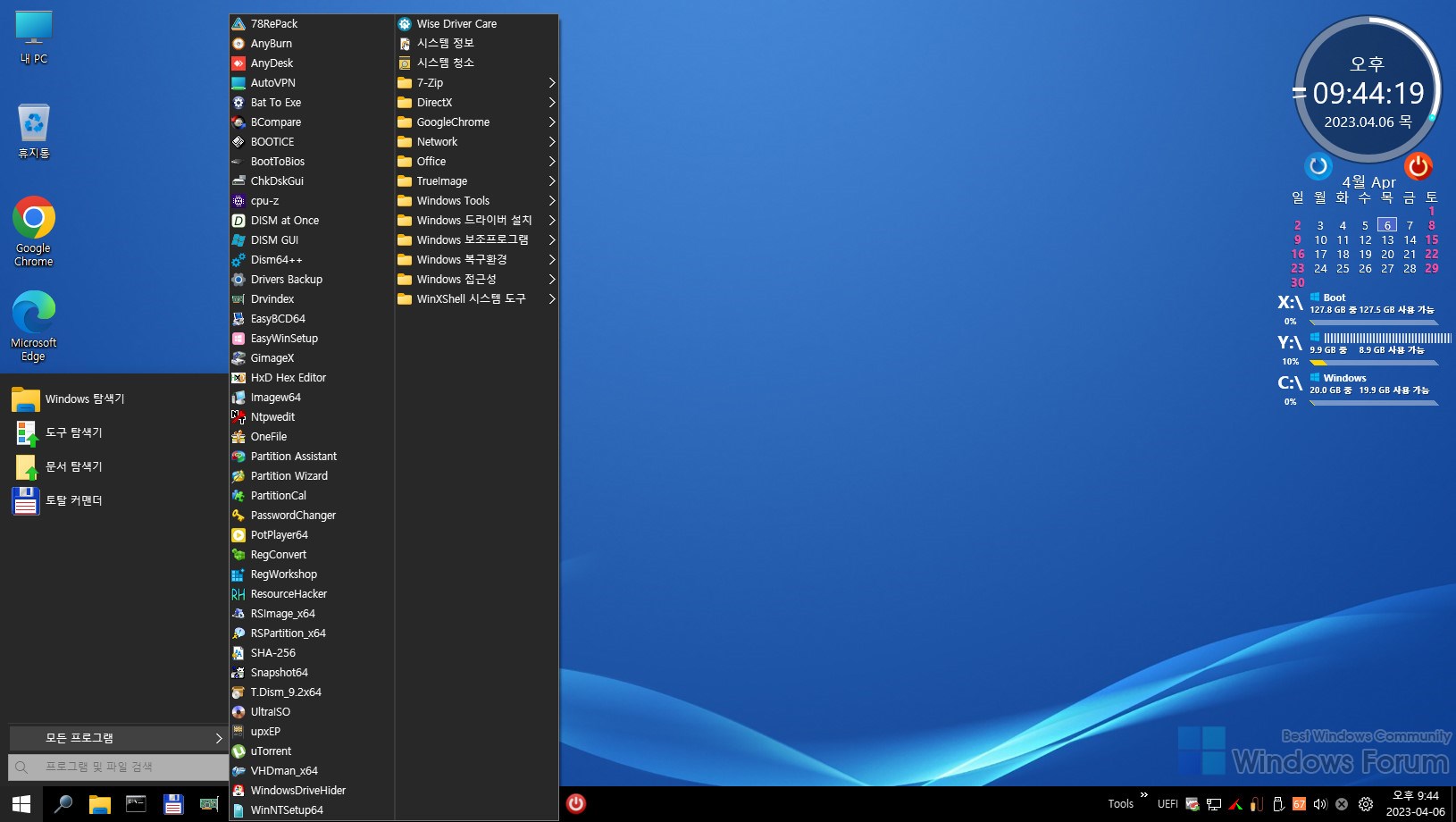
Task: Click the Tools toolbar label on taskbar
Action: point(1121,804)
